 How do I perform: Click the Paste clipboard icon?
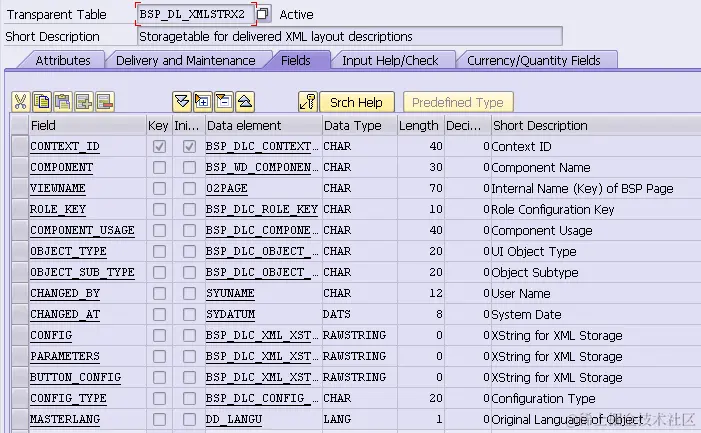click(63, 102)
